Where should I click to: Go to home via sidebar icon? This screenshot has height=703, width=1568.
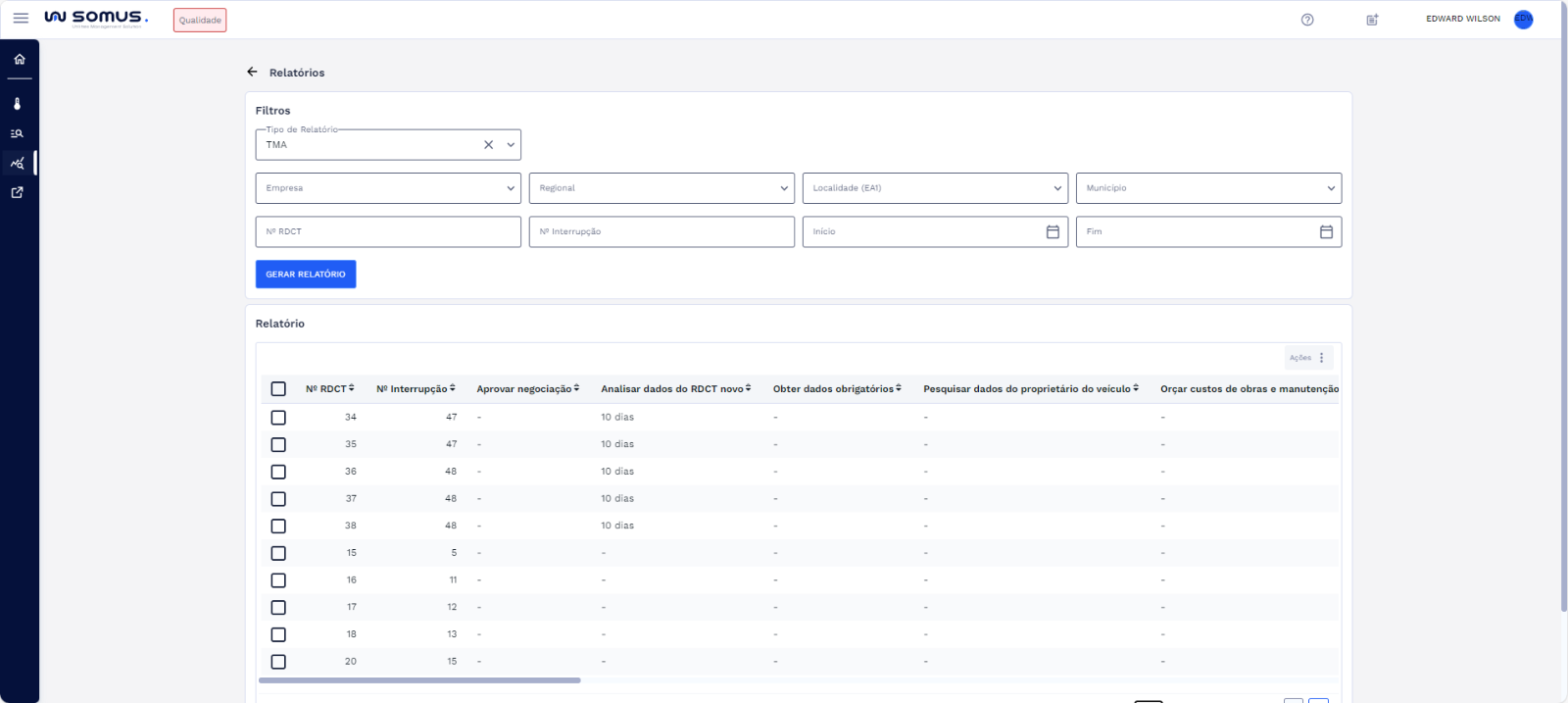click(x=19, y=60)
